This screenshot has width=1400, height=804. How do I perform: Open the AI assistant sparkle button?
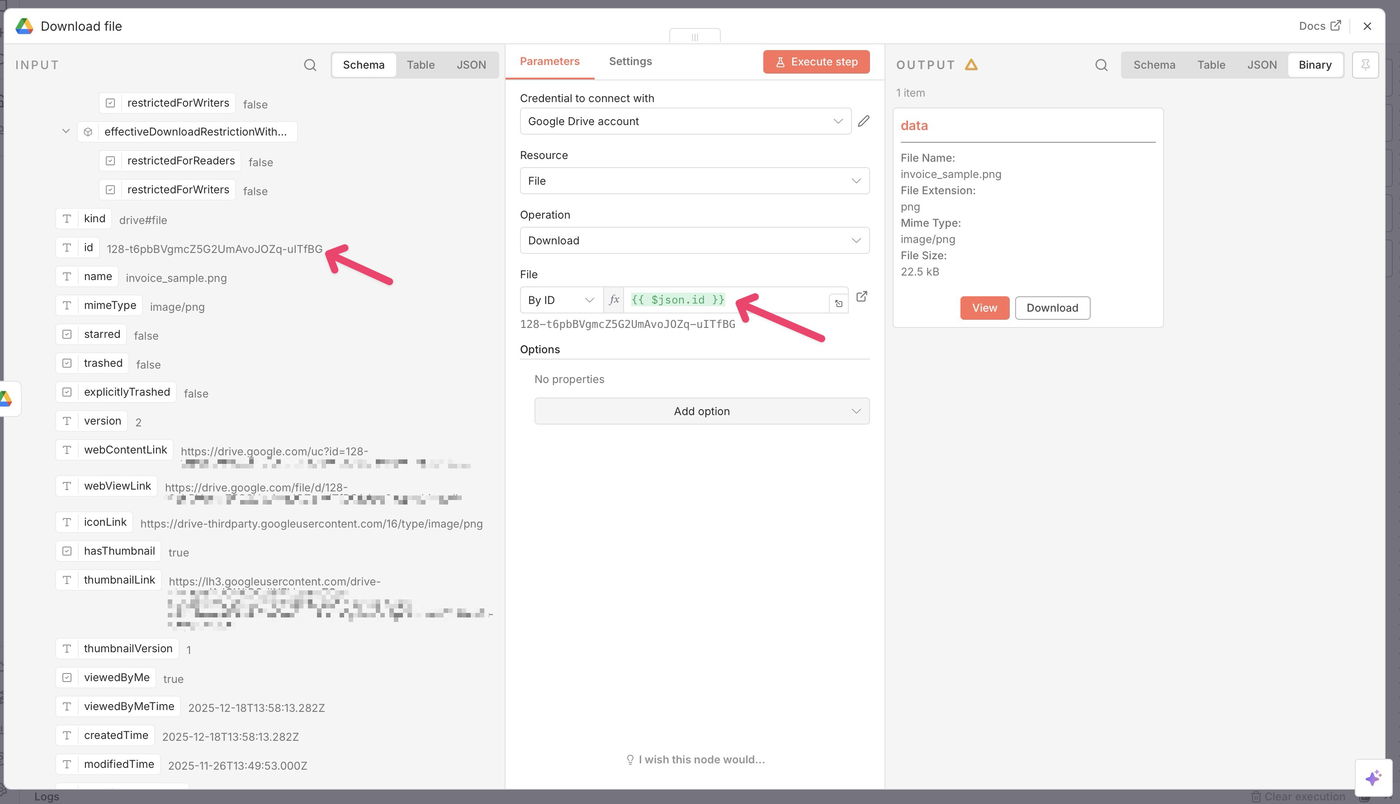click(x=1373, y=778)
